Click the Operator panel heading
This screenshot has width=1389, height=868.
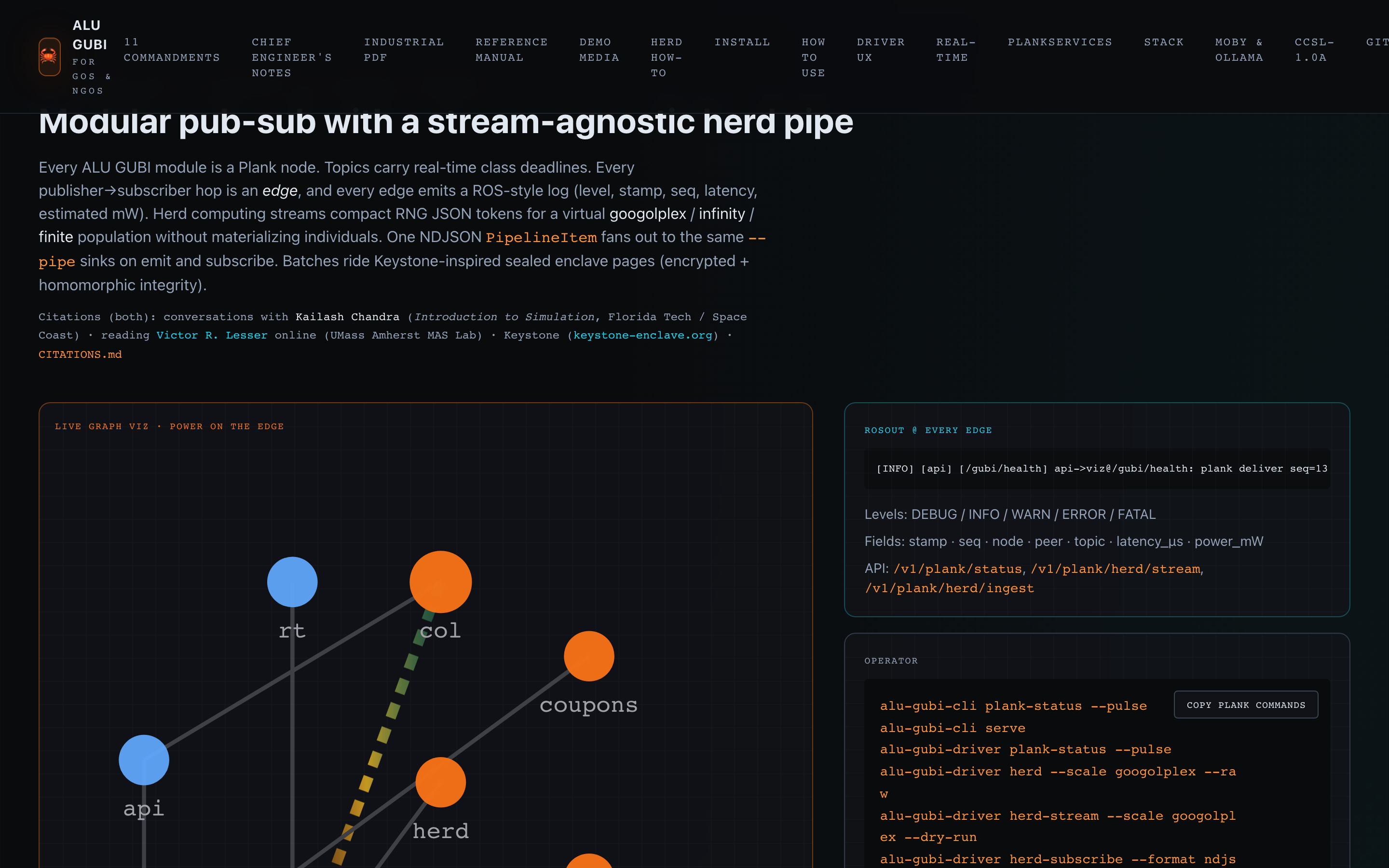(891, 661)
